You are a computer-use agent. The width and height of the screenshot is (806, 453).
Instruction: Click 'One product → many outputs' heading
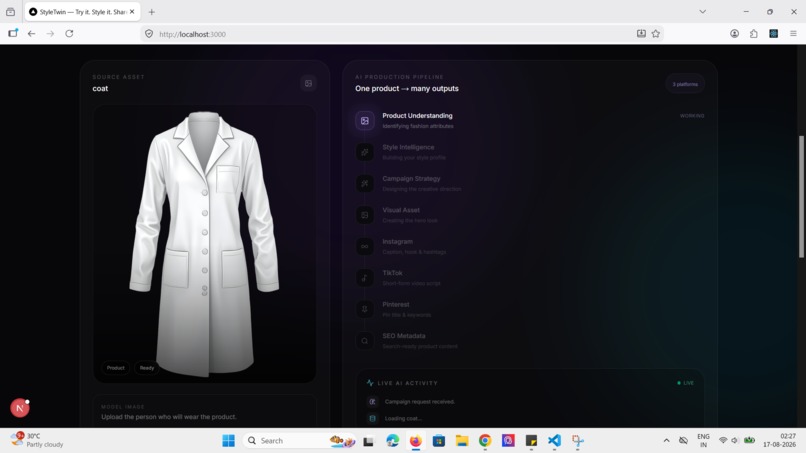coord(407,88)
